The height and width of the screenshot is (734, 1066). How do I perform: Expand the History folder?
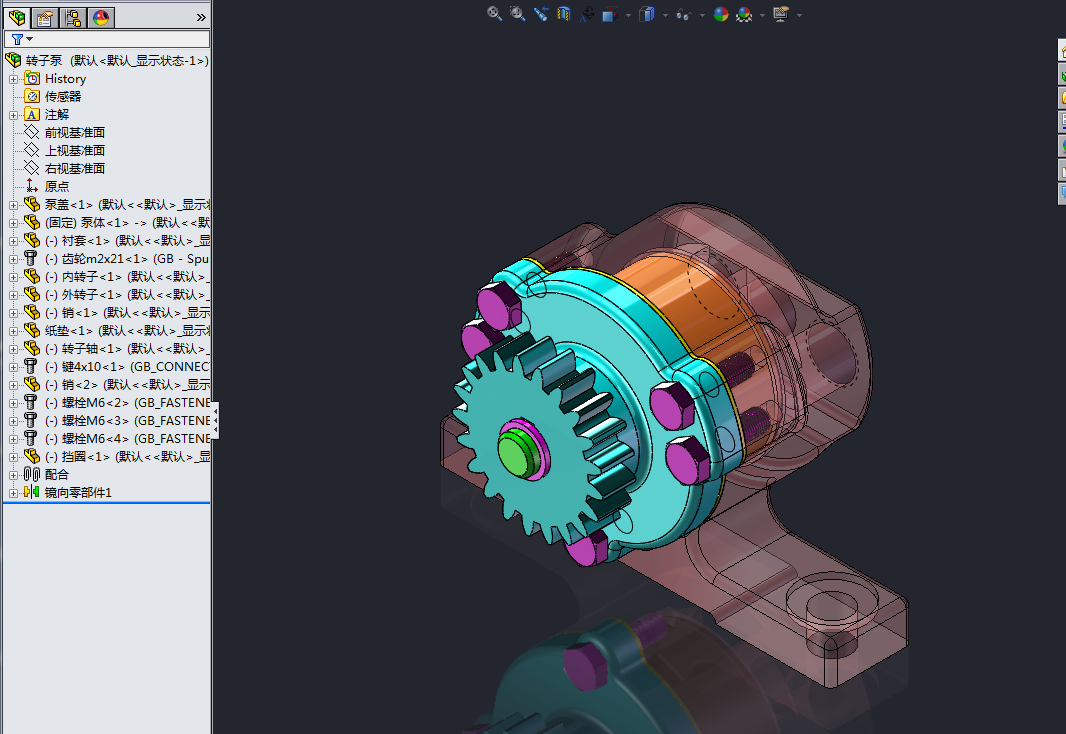13,80
